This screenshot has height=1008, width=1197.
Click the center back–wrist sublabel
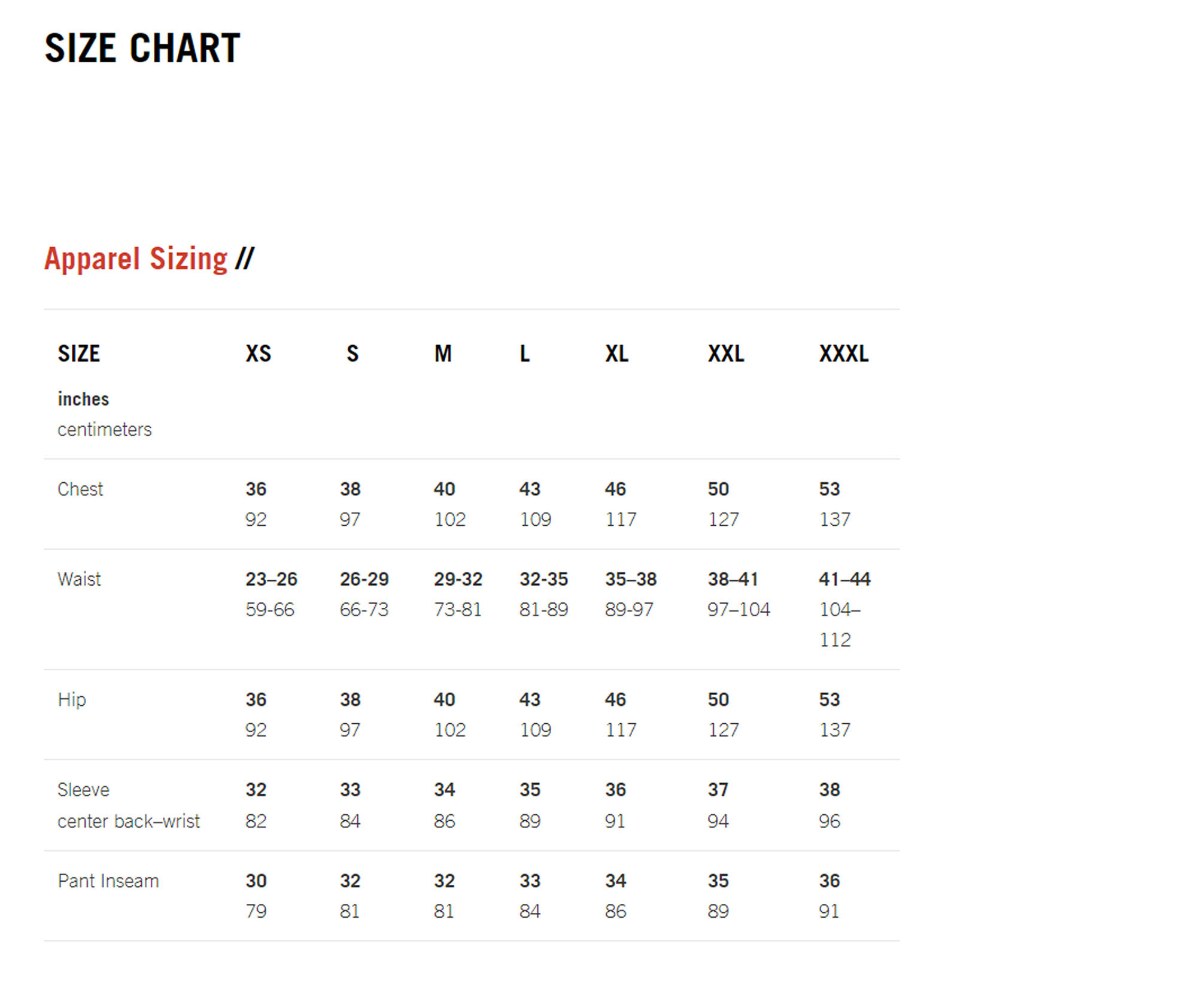pyautogui.click(x=129, y=821)
